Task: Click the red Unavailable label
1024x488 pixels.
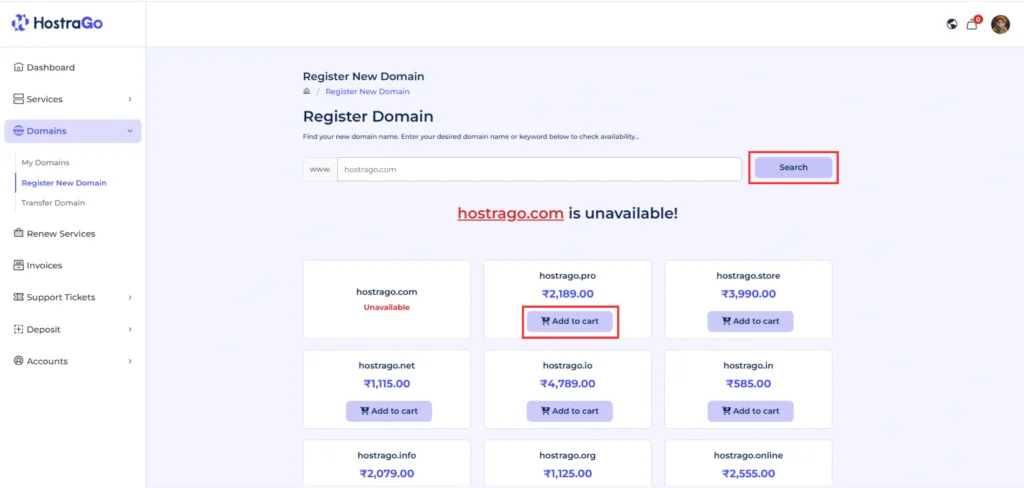Action: [387, 307]
